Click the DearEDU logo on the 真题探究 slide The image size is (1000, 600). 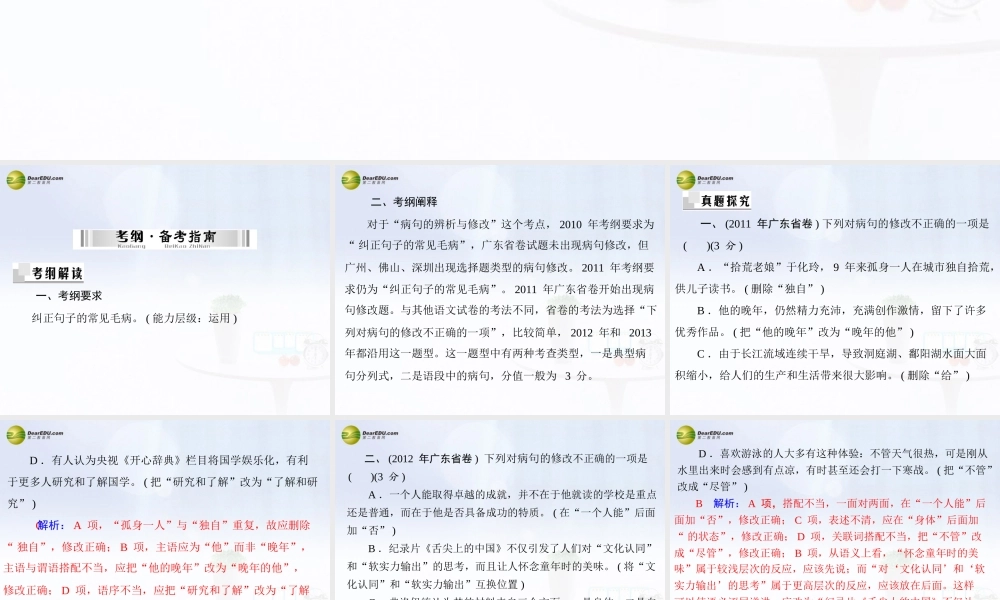(705, 180)
